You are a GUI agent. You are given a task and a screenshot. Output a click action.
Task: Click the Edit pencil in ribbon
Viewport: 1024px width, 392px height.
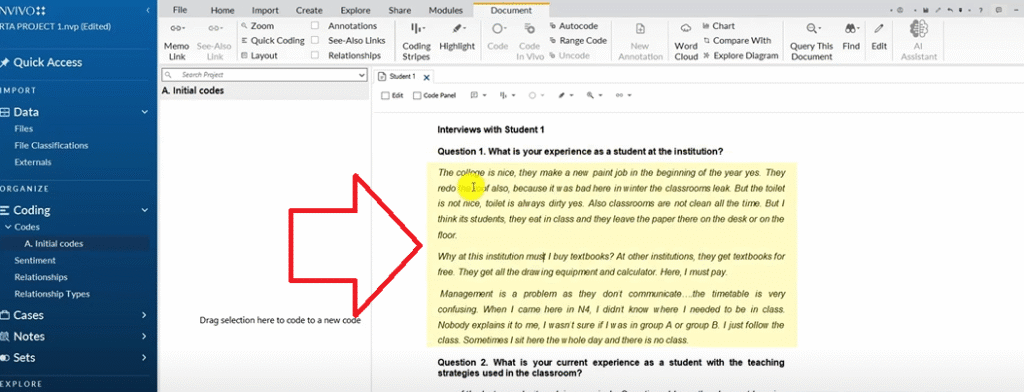(x=879, y=37)
